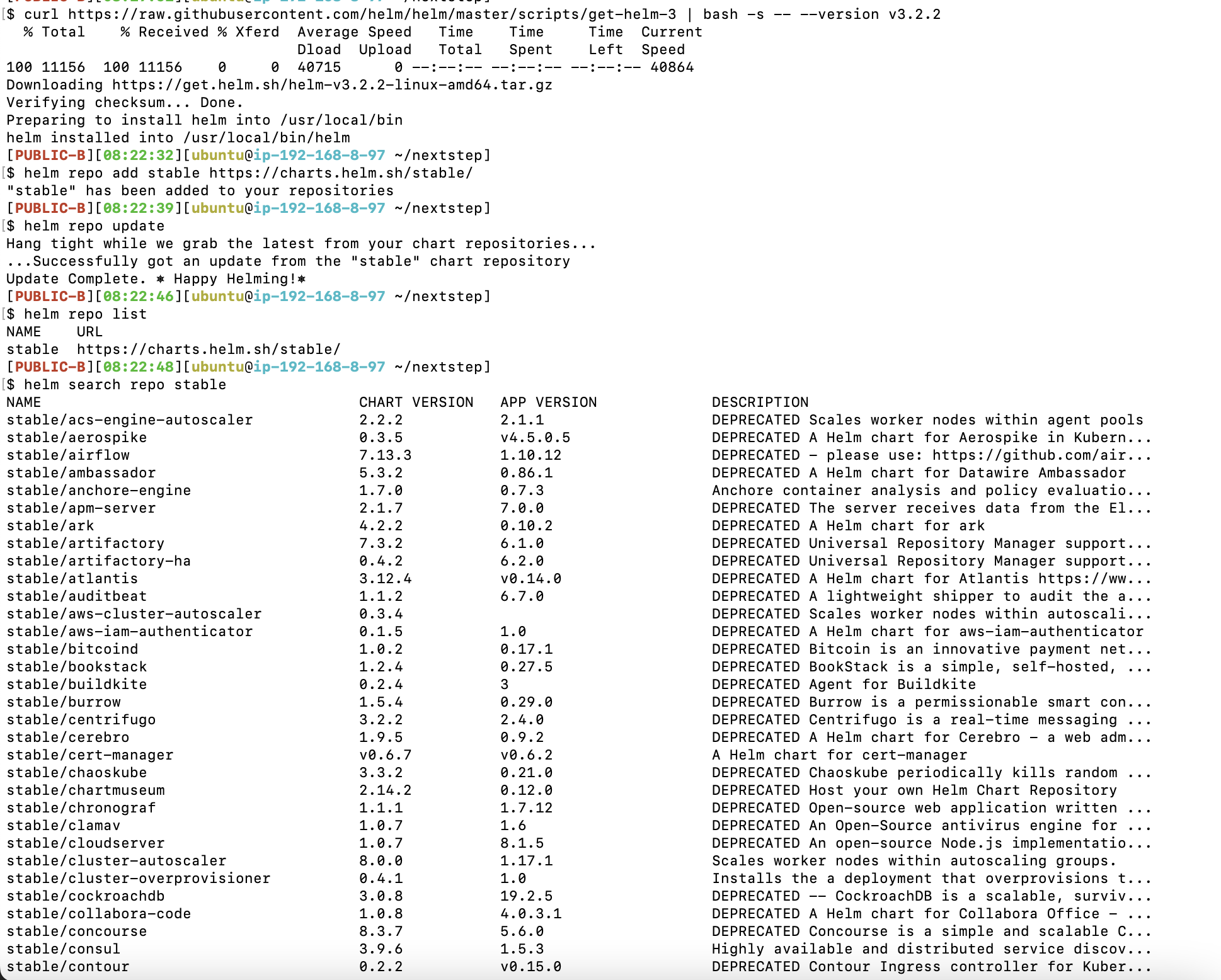Click the 'helm search repo stable' command
The height and width of the screenshot is (980, 1221).
(125, 384)
